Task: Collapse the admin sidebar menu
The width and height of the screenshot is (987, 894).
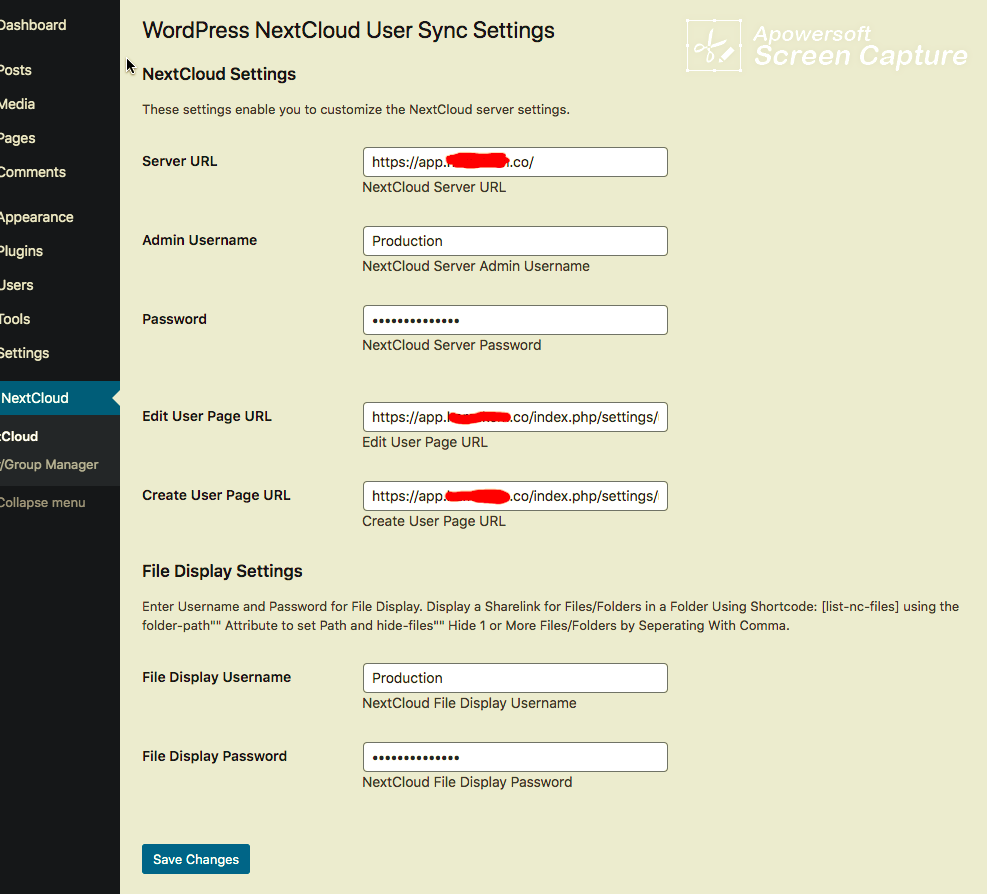Action: (42, 502)
